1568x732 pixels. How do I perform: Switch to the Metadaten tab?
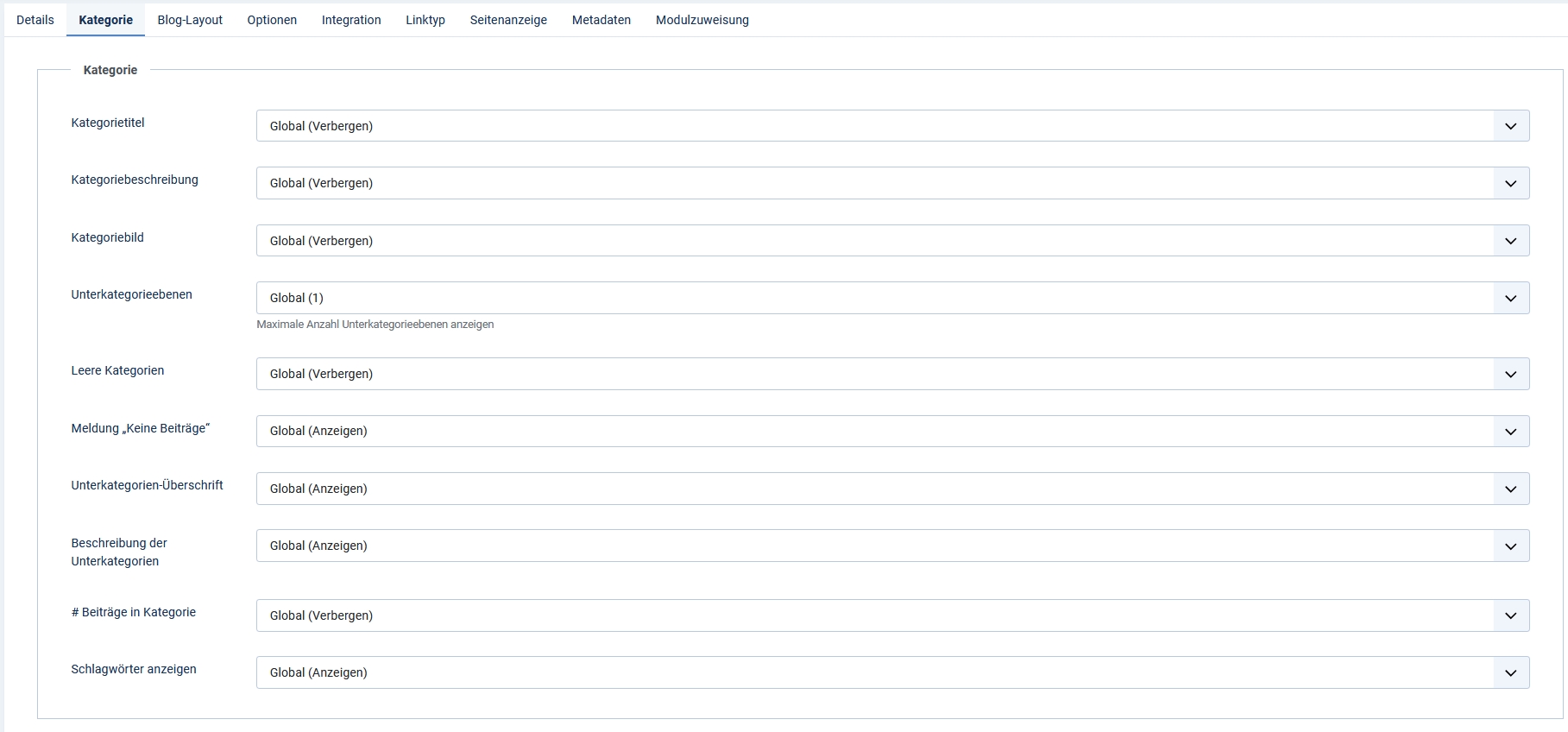pos(601,20)
